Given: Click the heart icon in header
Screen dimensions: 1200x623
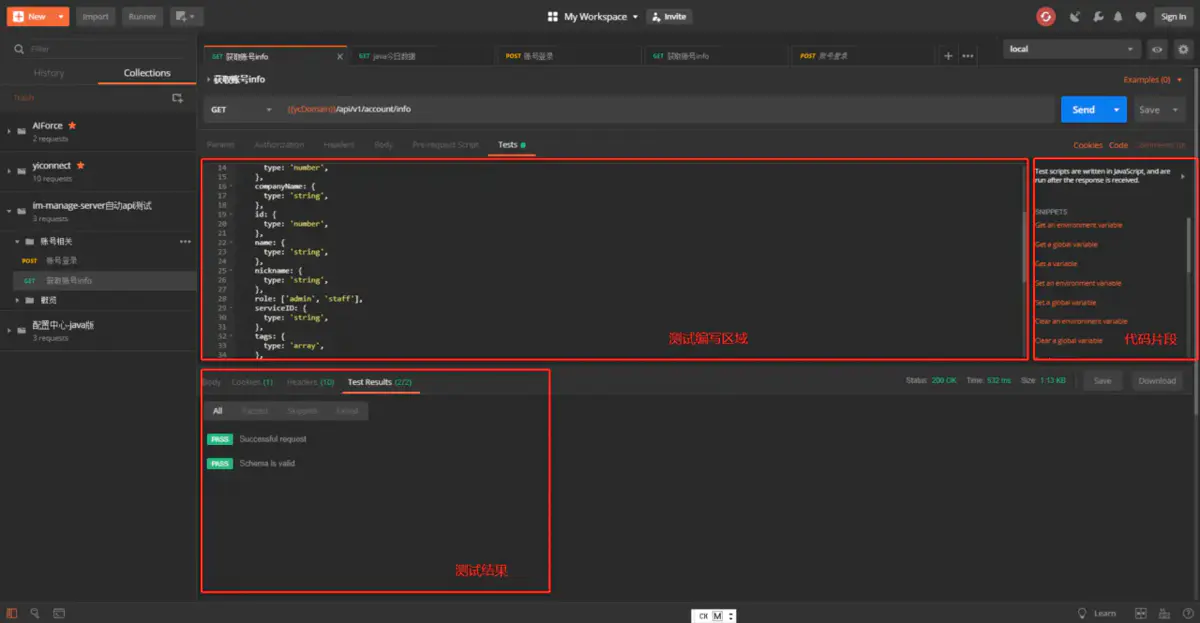Looking at the screenshot, I should coord(1140,16).
